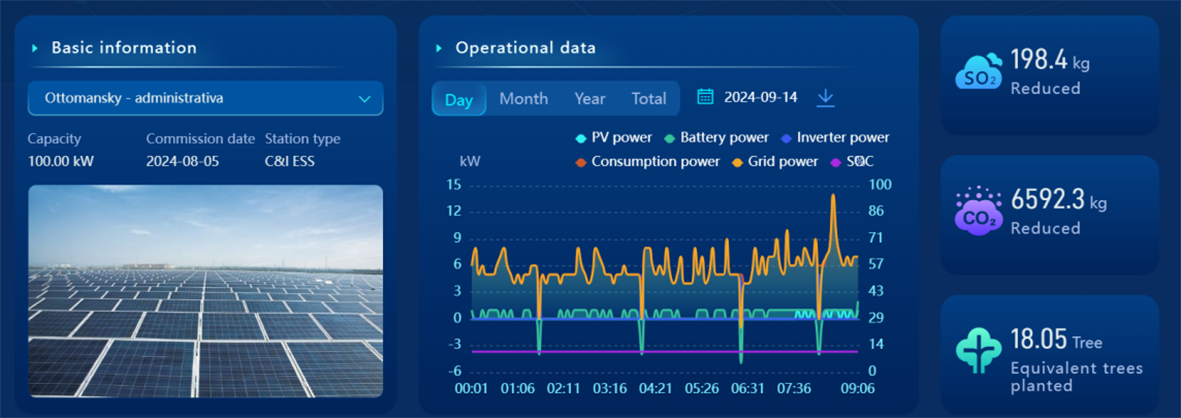The image size is (1181, 418).
Task: Select the Day tab
Action: 459,99
